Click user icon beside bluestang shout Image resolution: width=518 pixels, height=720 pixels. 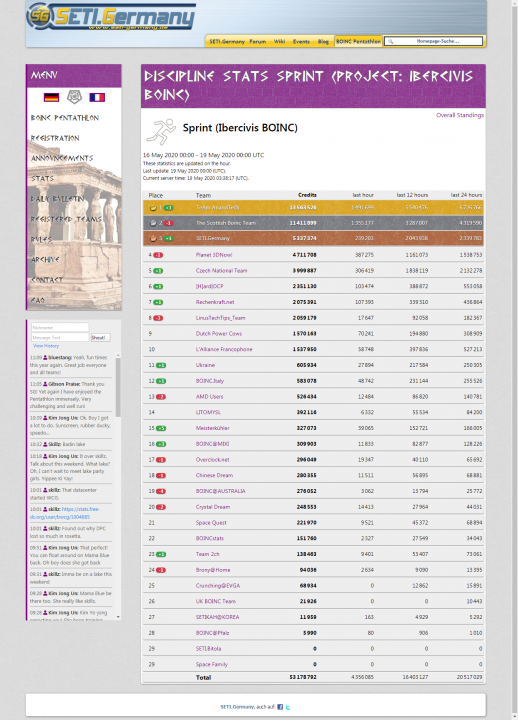(45, 357)
